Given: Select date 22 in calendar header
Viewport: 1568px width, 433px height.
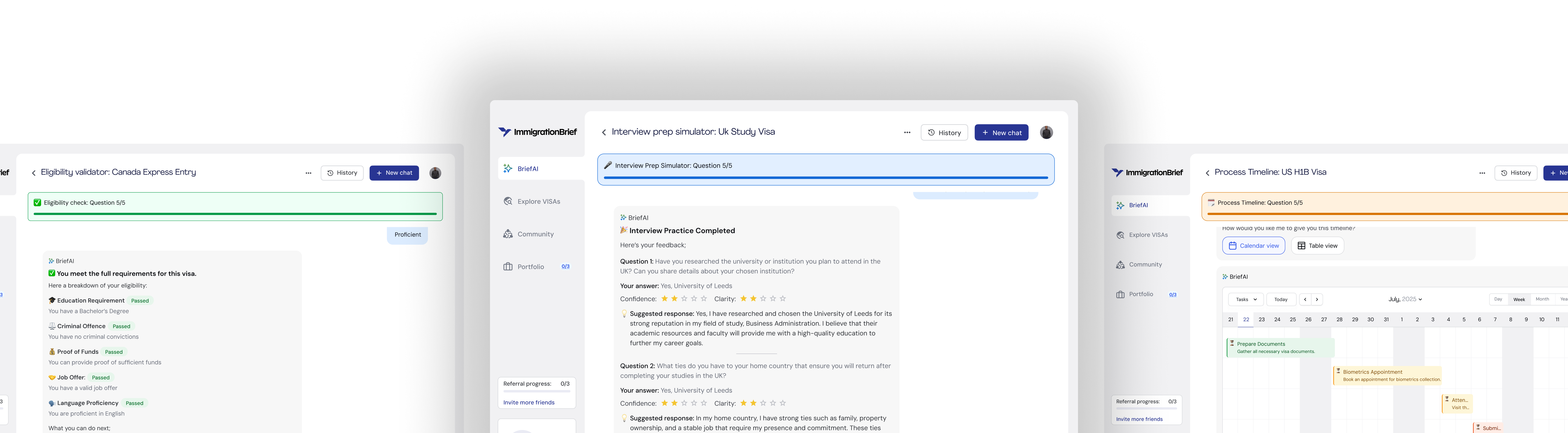Looking at the screenshot, I should 1246,319.
